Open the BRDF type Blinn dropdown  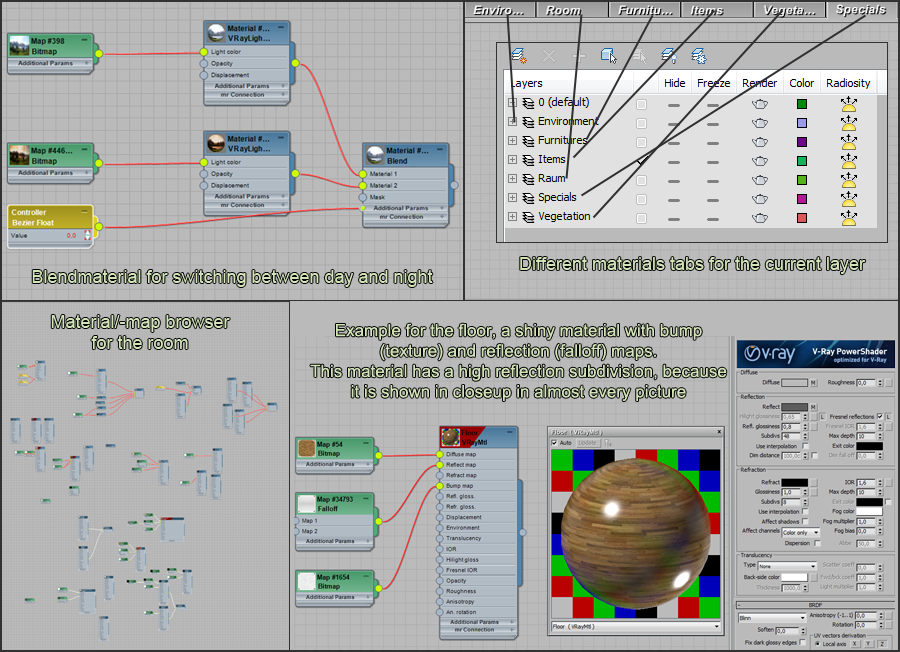(x=771, y=617)
